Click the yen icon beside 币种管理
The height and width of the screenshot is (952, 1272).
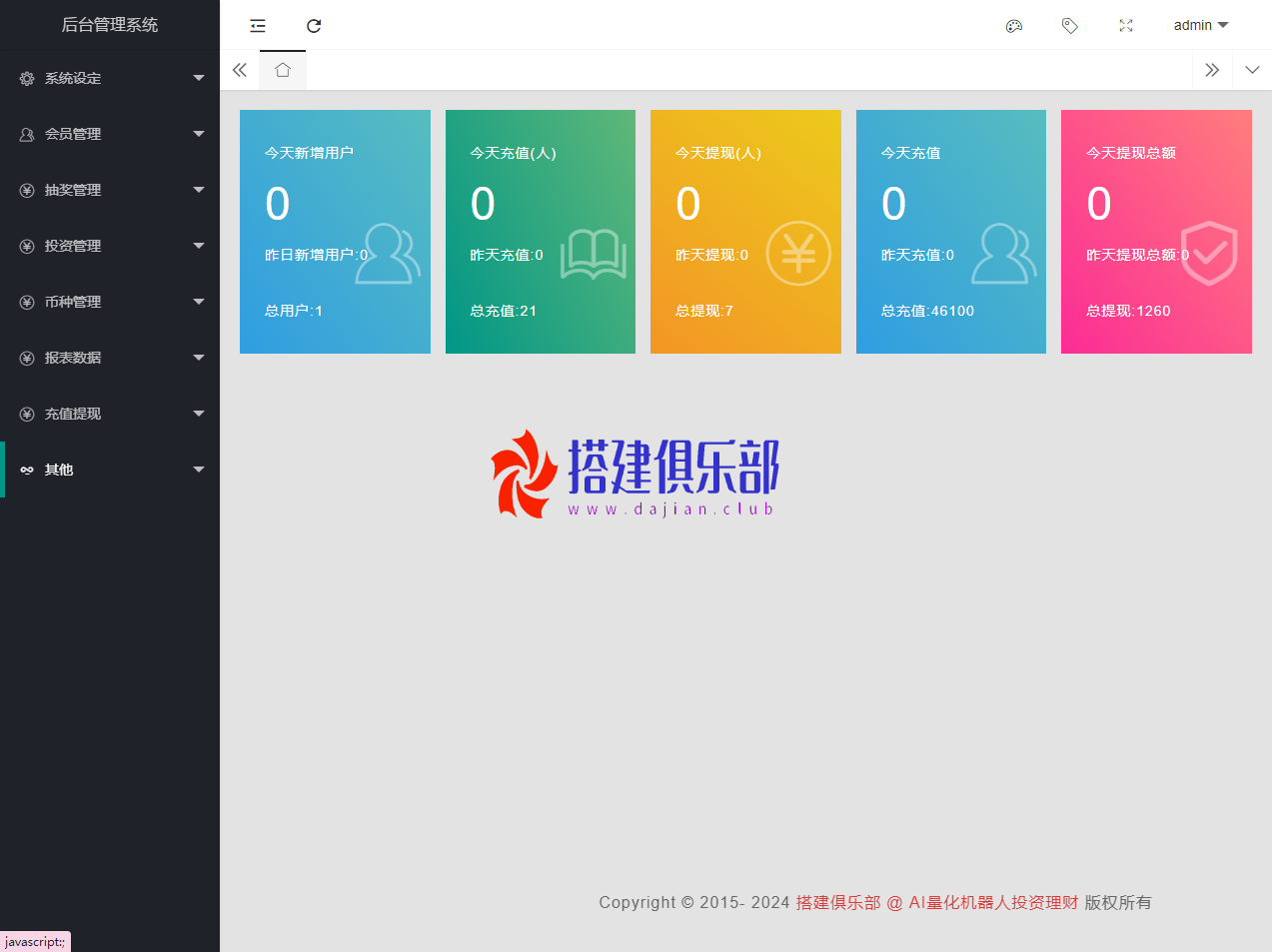point(27,302)
